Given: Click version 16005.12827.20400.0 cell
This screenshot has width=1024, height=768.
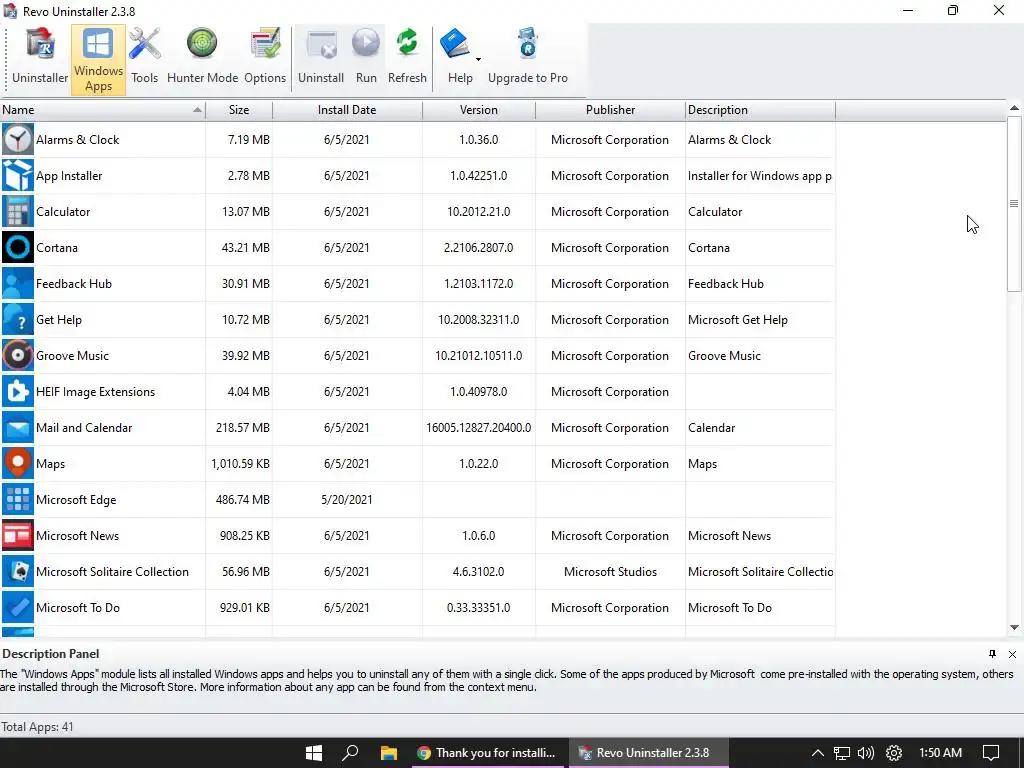Looking at the screenshot, I should 479,428.
